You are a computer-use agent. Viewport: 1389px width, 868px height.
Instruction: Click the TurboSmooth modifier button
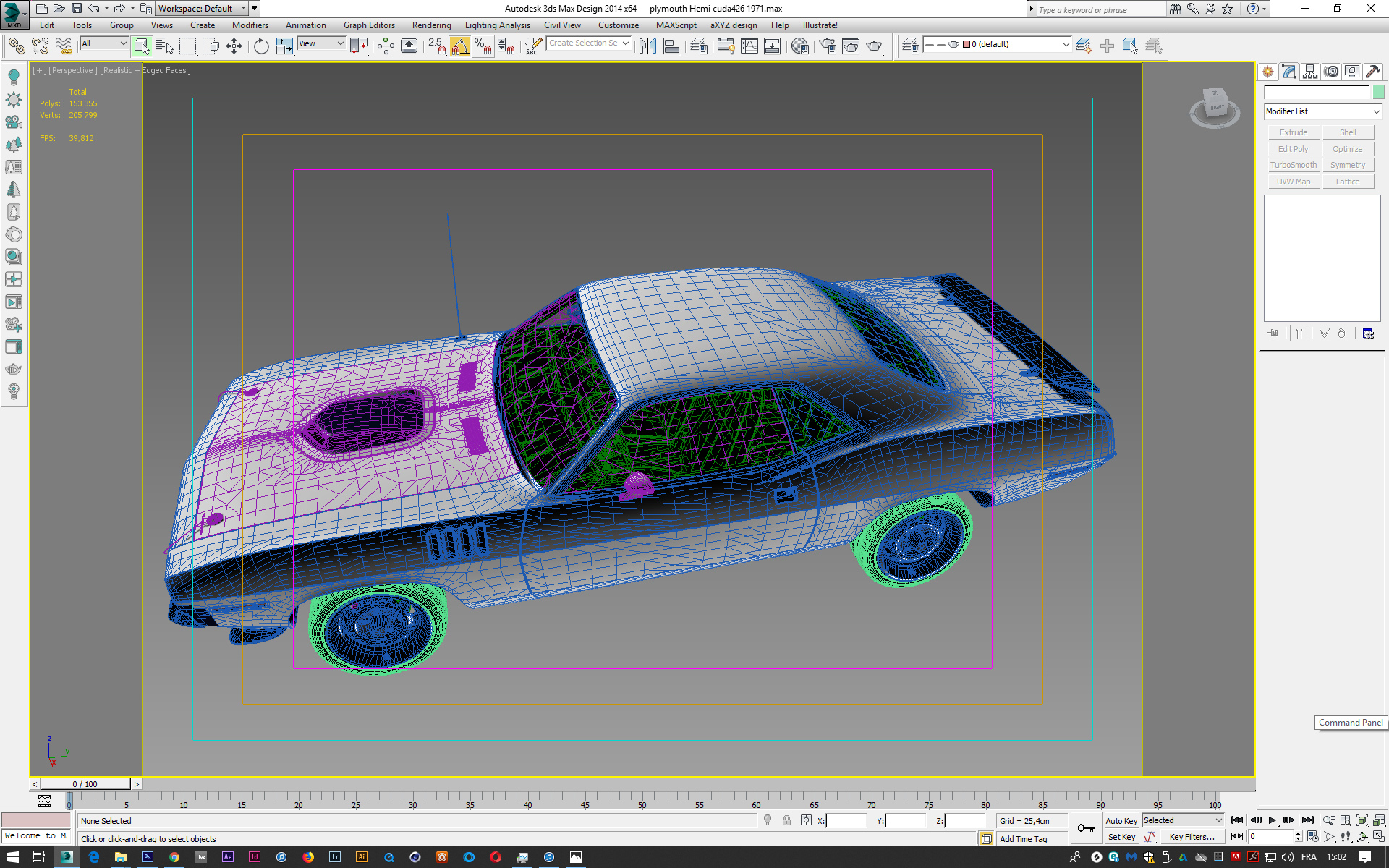(x=1294, y=165)
